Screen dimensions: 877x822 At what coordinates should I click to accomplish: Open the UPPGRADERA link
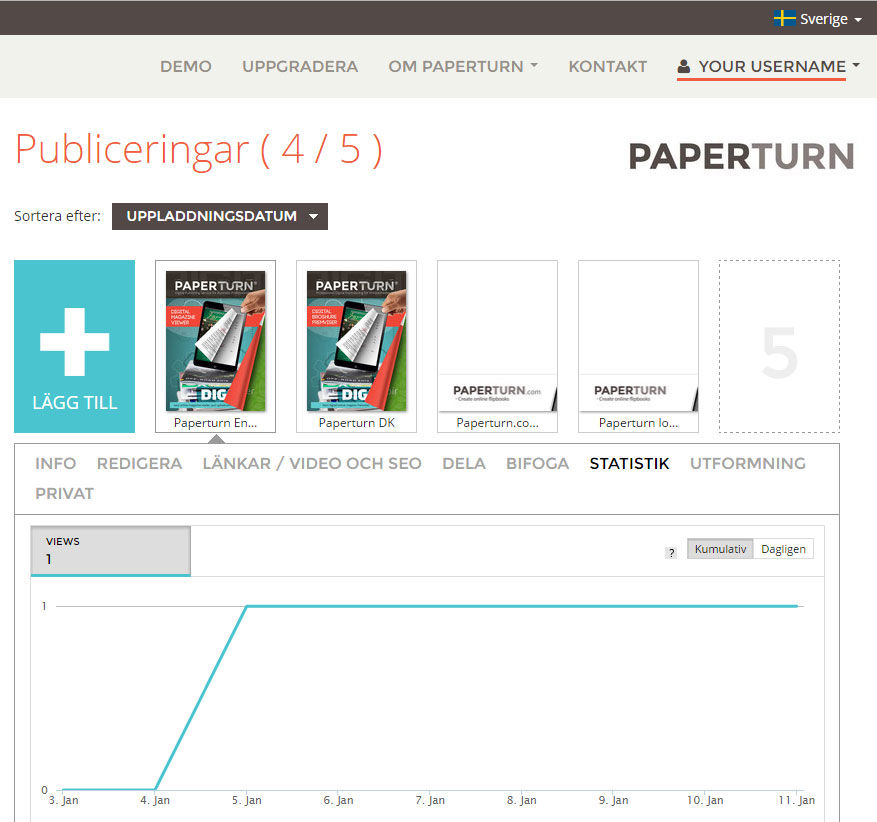pos(300,67)
